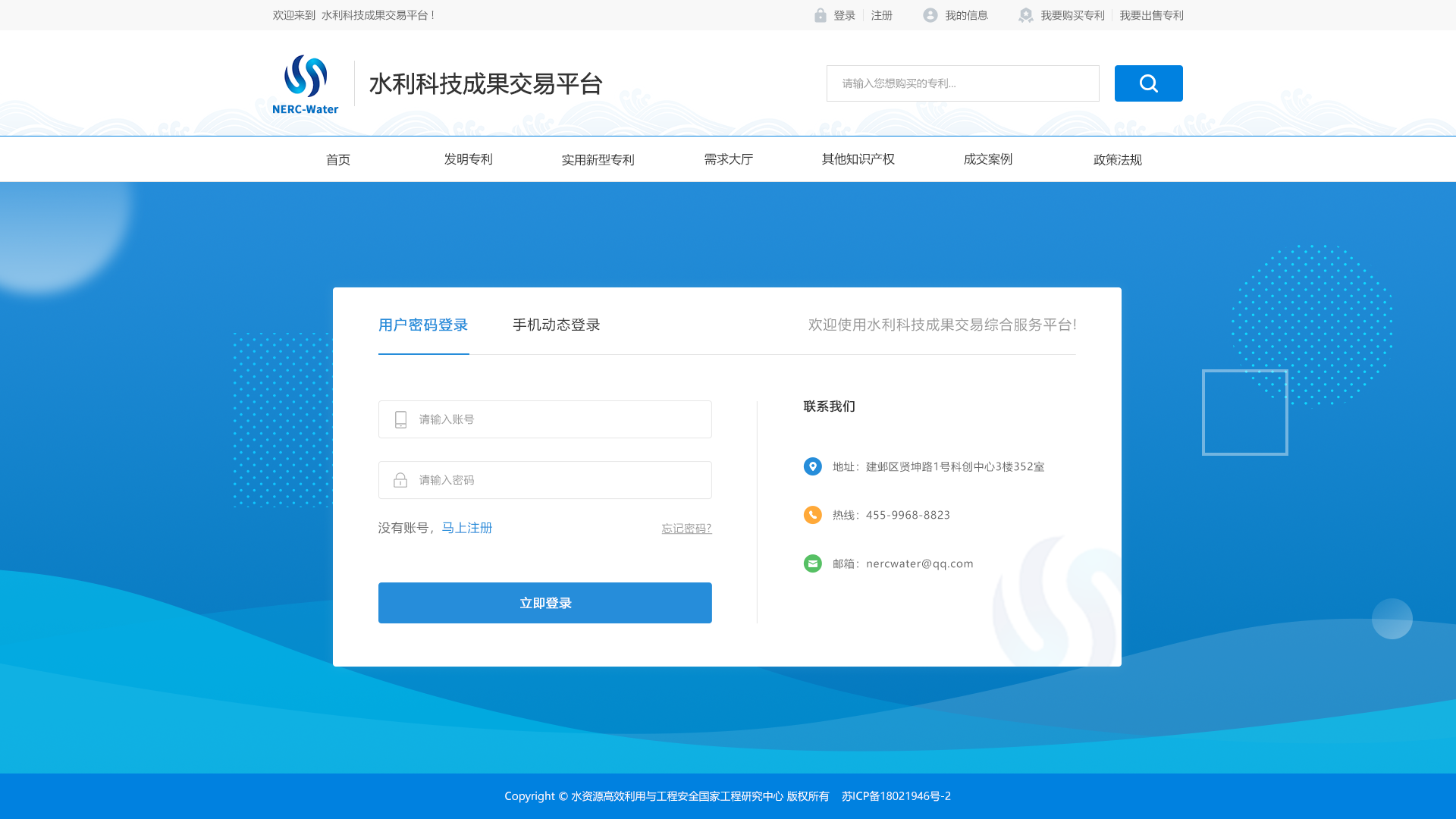The height and width of the screenshot is (819, 1456).
Task: Click the user avatar icon beside 我的信息
Action: [x=930, y=15]
